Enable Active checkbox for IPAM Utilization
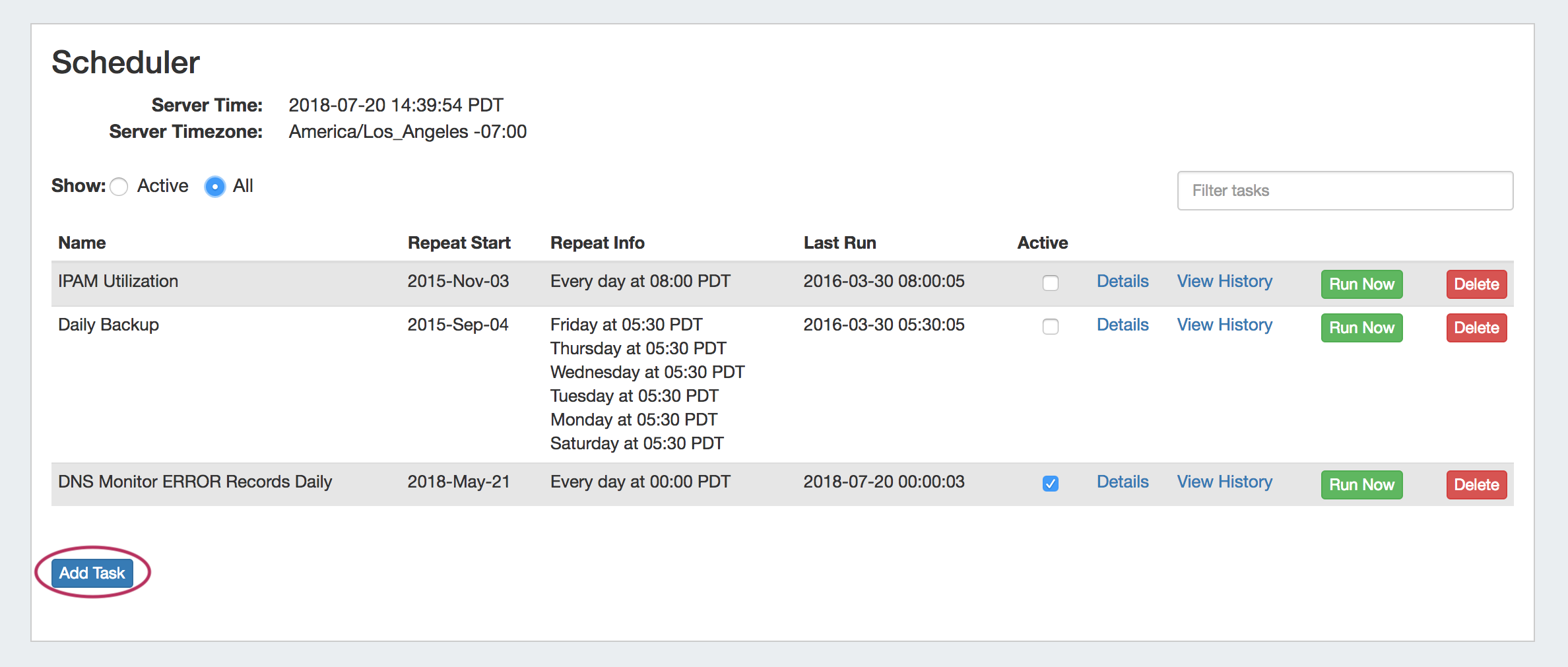Viewport: 1568px width, 667px height. pos(1050,283)
